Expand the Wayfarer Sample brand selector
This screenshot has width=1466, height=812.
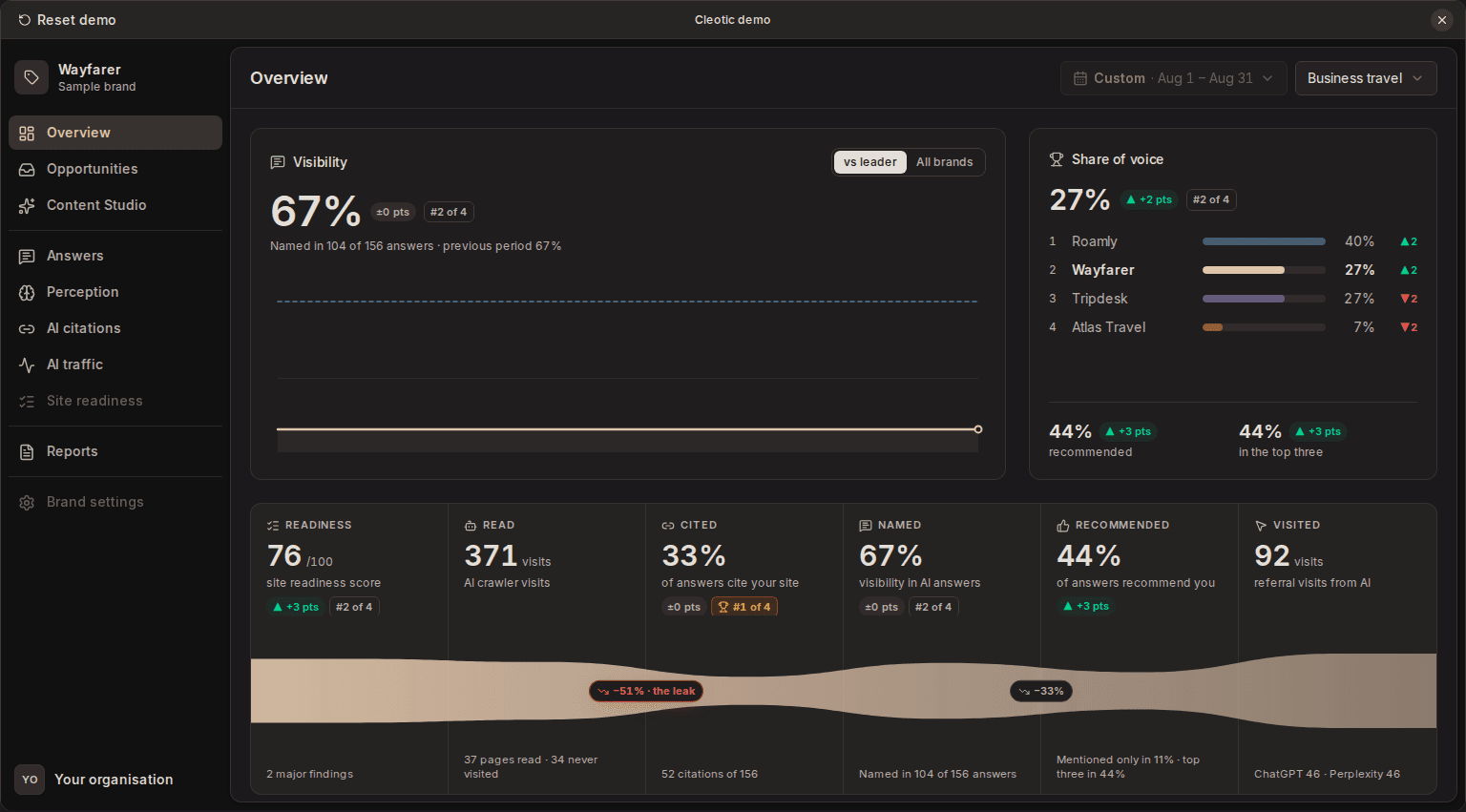115,77
